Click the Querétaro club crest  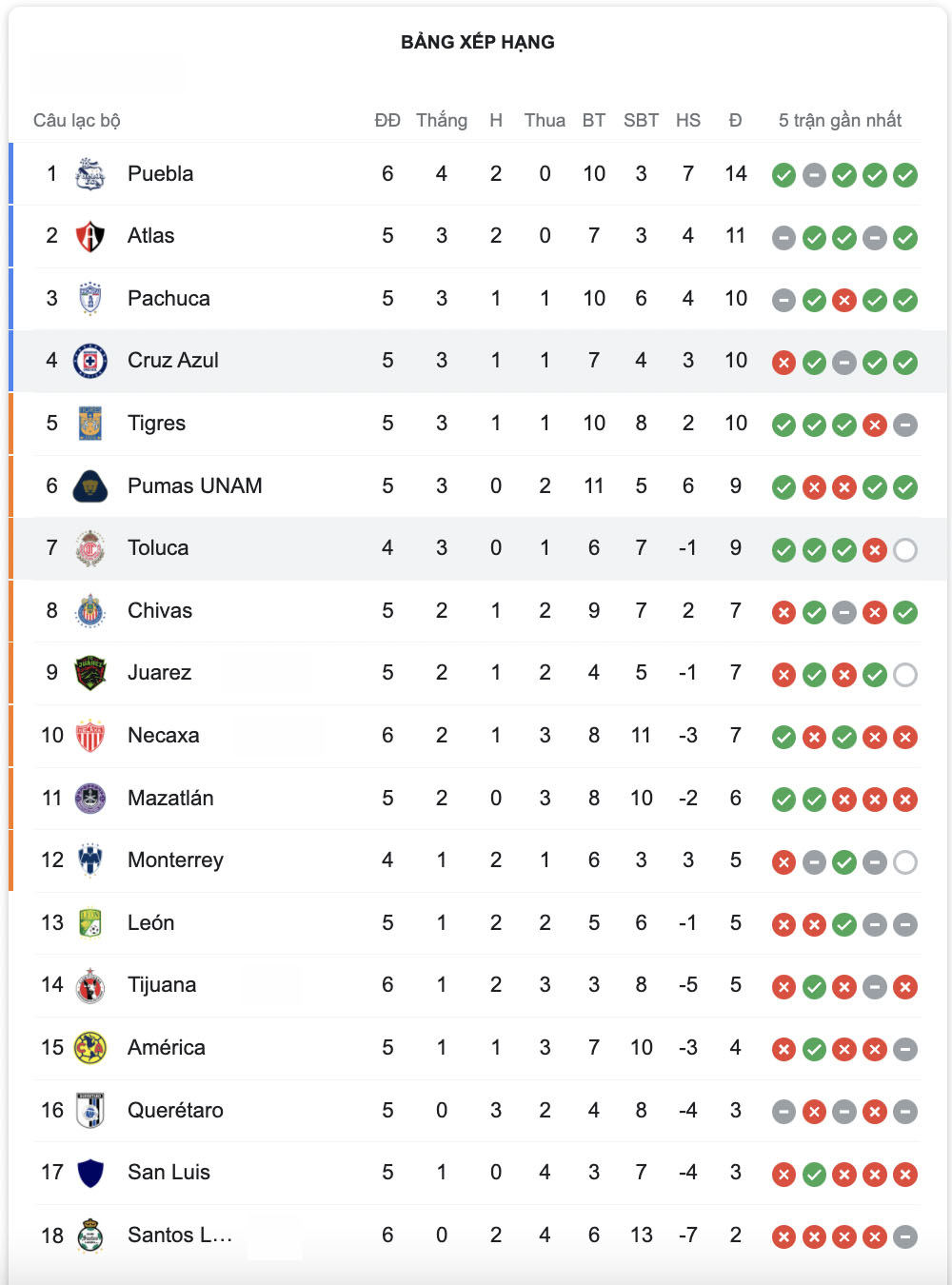[90, 1111]
